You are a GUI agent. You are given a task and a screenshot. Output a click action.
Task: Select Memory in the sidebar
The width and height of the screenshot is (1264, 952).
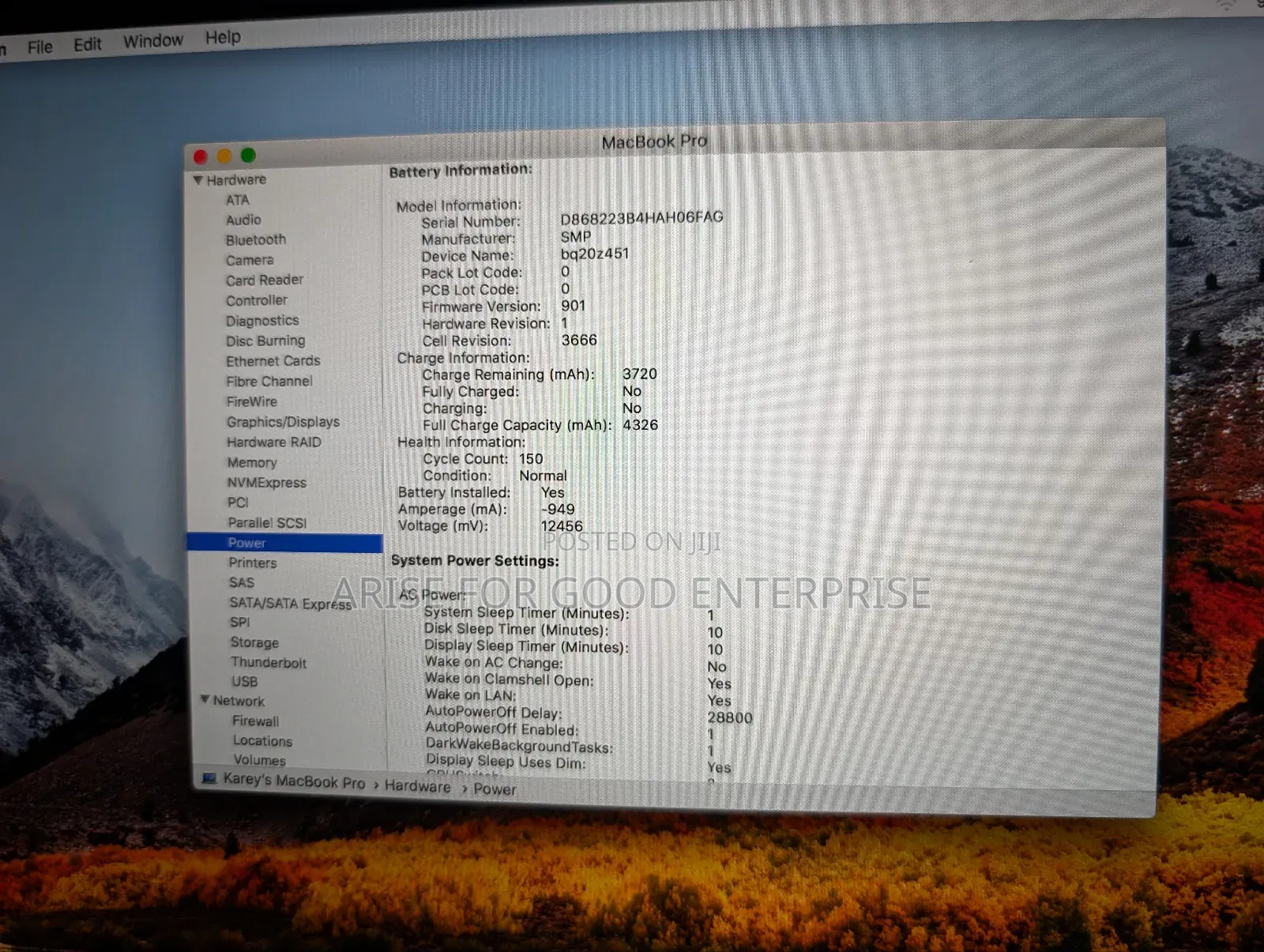click(252, 462)
